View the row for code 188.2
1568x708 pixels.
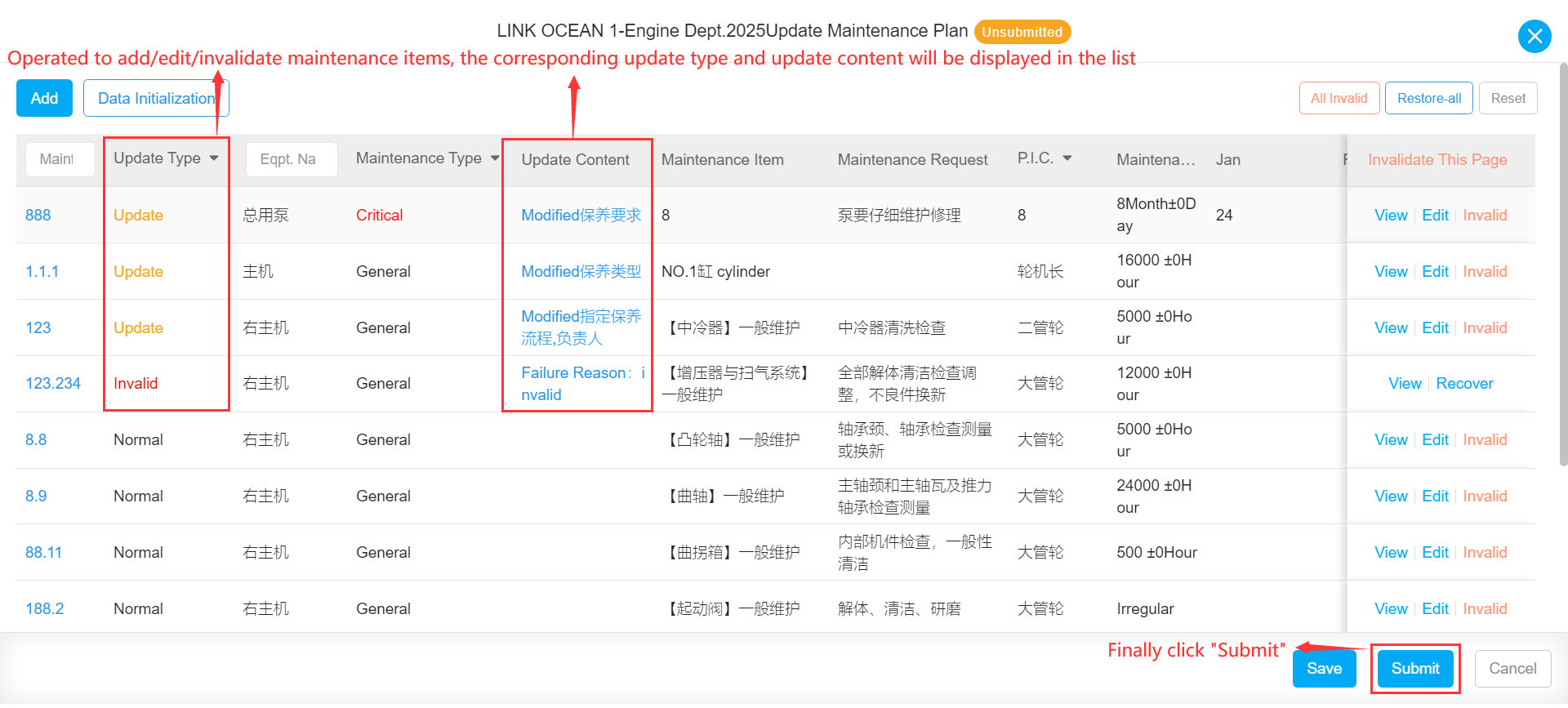pyautogui.click(x=1391, y=609)
